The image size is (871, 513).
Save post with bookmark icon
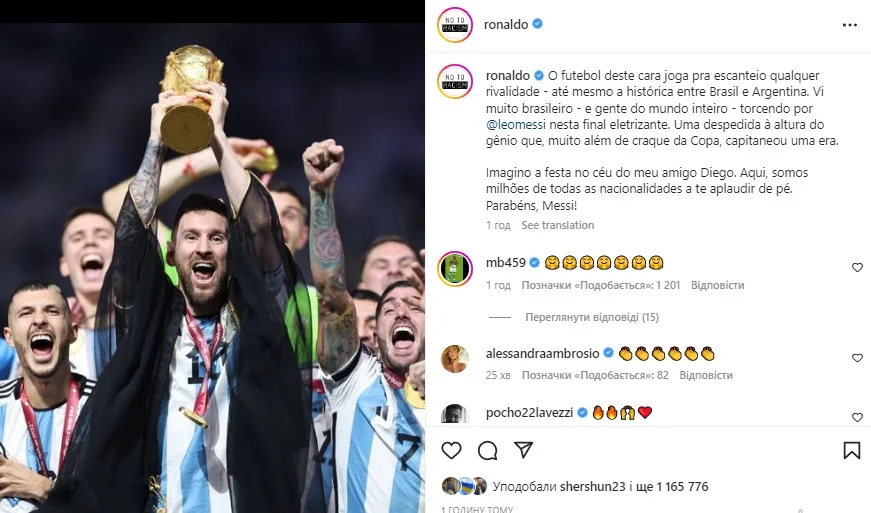point(852,450)
